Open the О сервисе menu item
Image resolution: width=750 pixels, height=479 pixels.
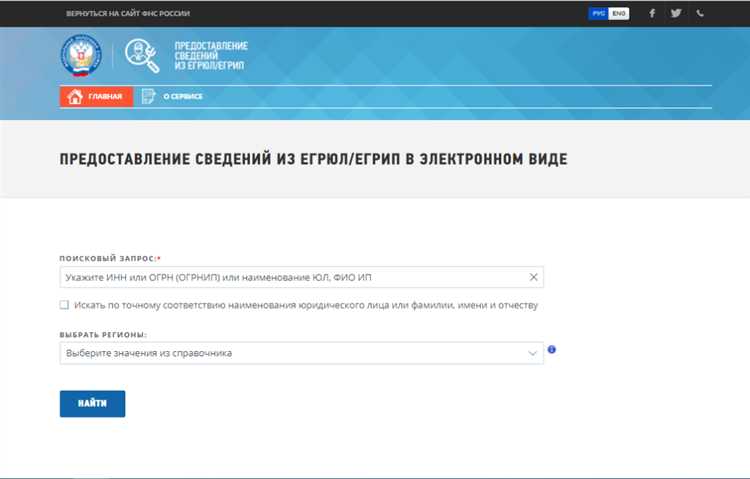(x=172, y=97)
